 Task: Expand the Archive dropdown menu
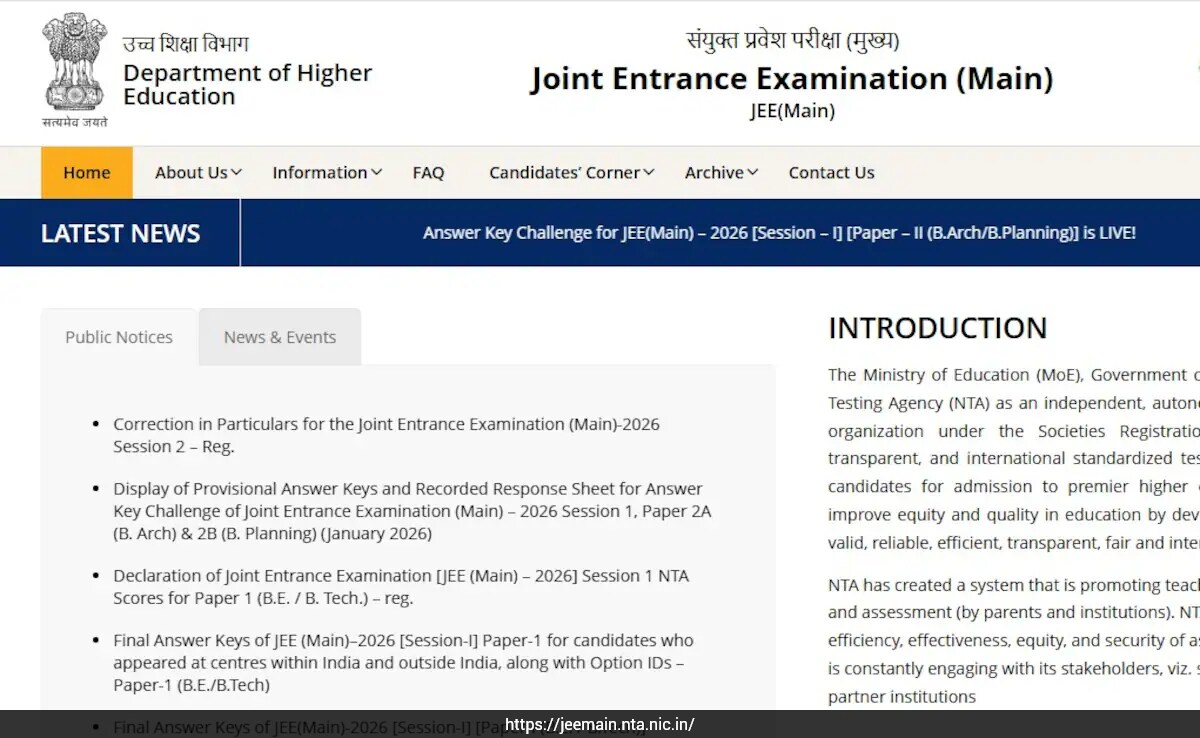tap(721, 172)
